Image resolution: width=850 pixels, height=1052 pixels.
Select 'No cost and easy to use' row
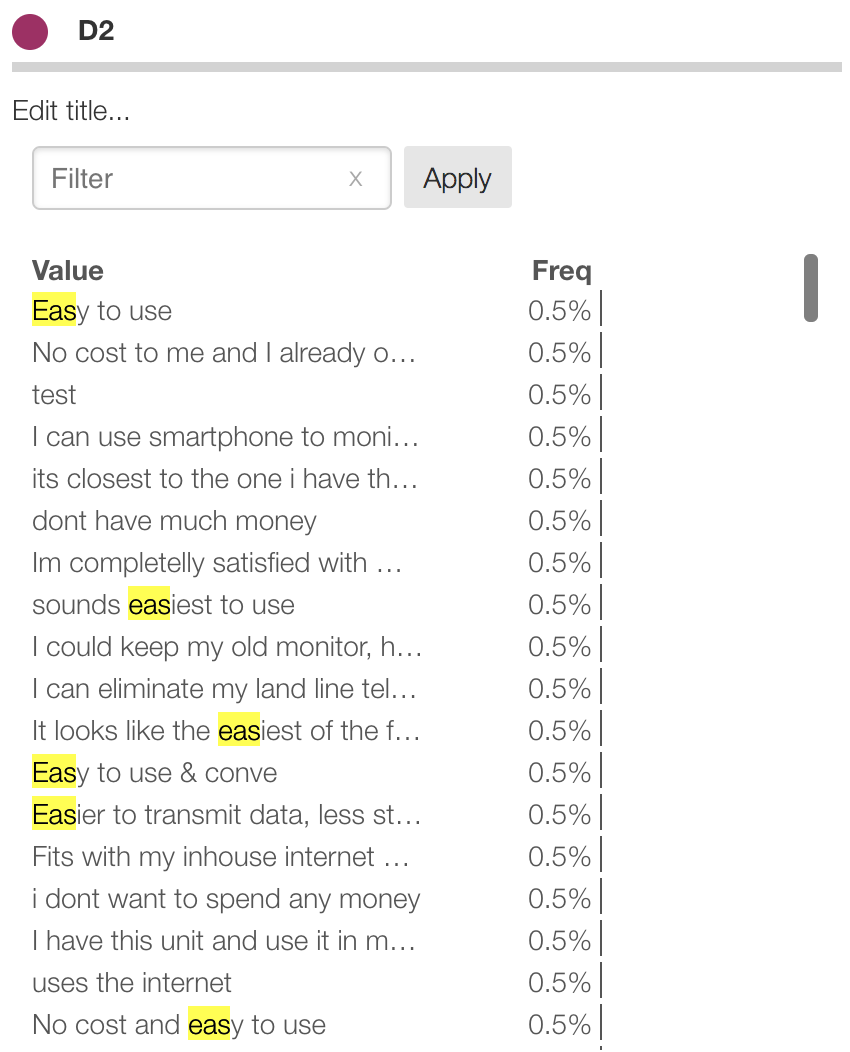tap(179, 1025)
